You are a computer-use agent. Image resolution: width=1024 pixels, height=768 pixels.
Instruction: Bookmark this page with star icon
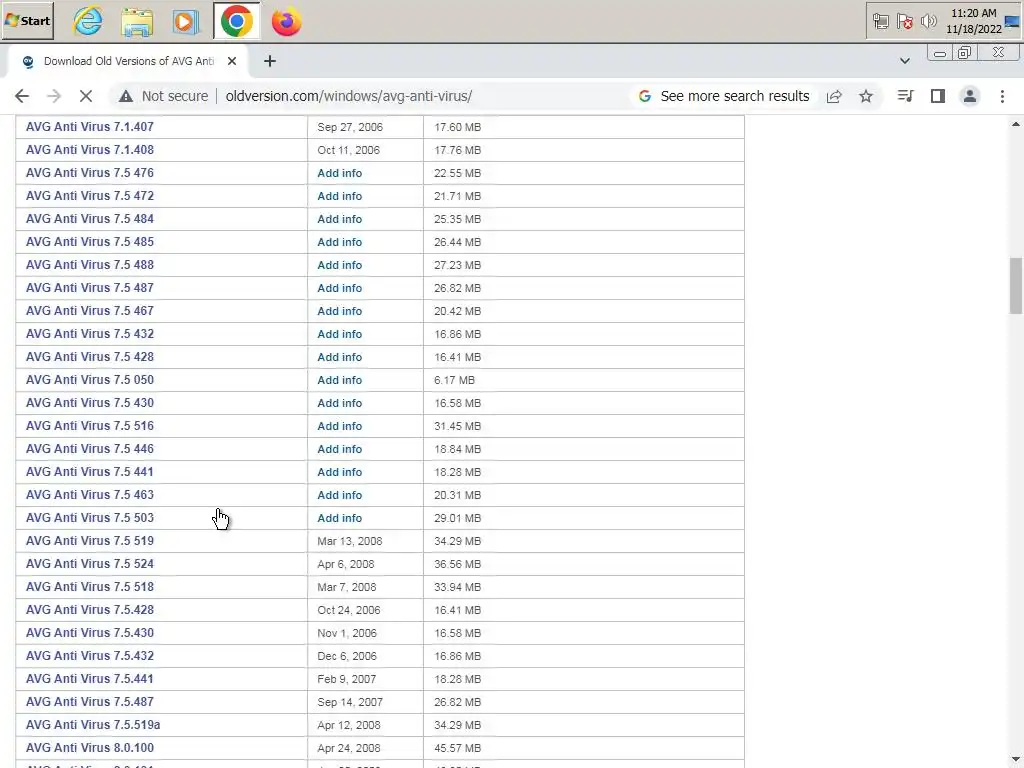tap(866, 96)
